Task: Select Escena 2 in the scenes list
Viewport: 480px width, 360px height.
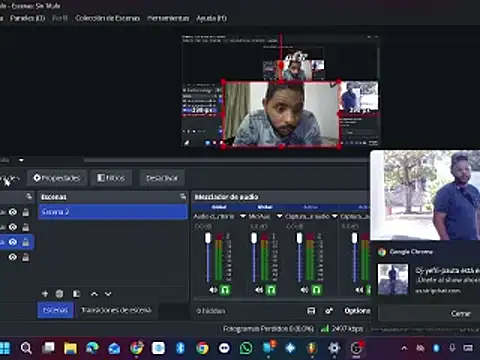Action: 113,212
